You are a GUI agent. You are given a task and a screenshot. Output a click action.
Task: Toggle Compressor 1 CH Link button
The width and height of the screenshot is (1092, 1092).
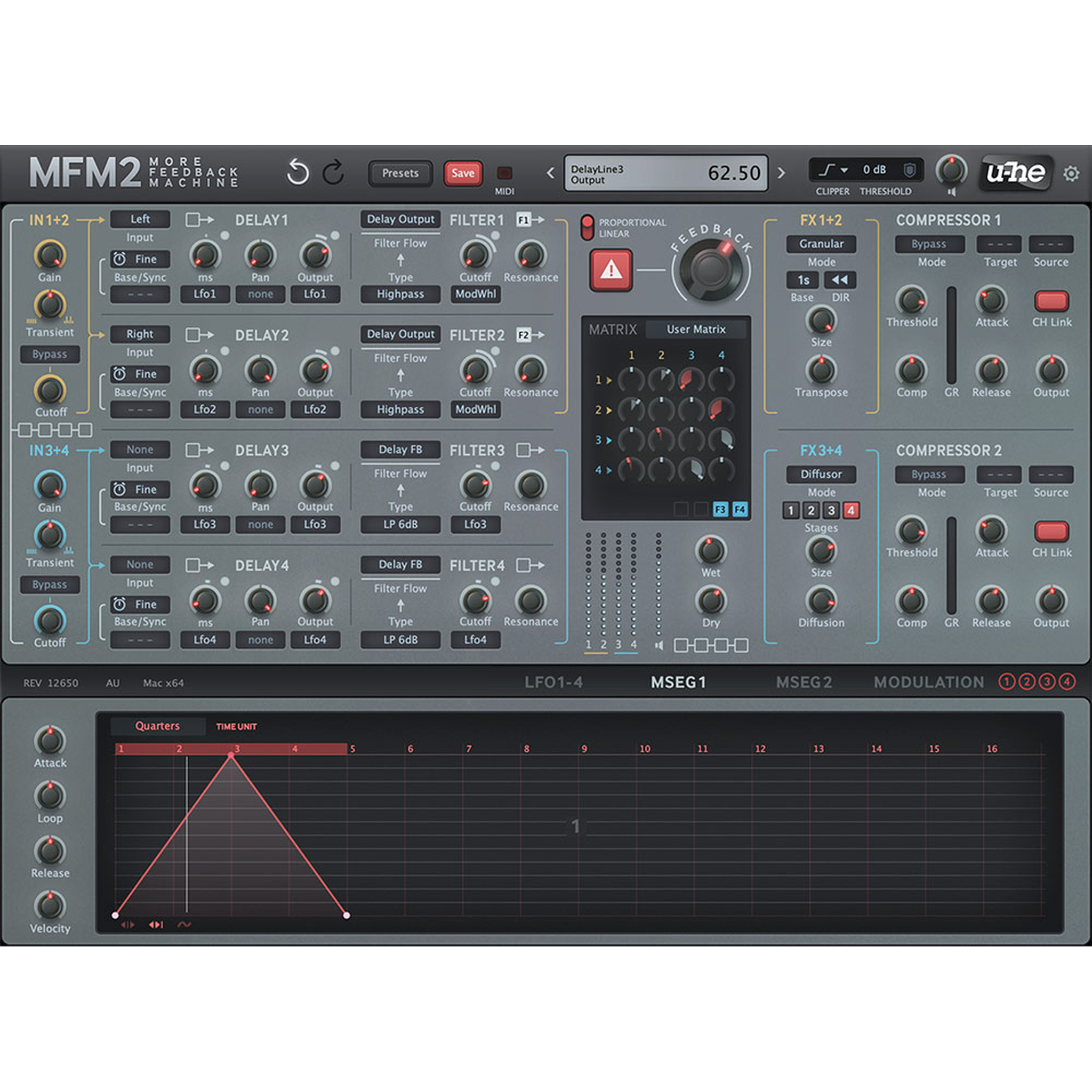[1051, 301]
